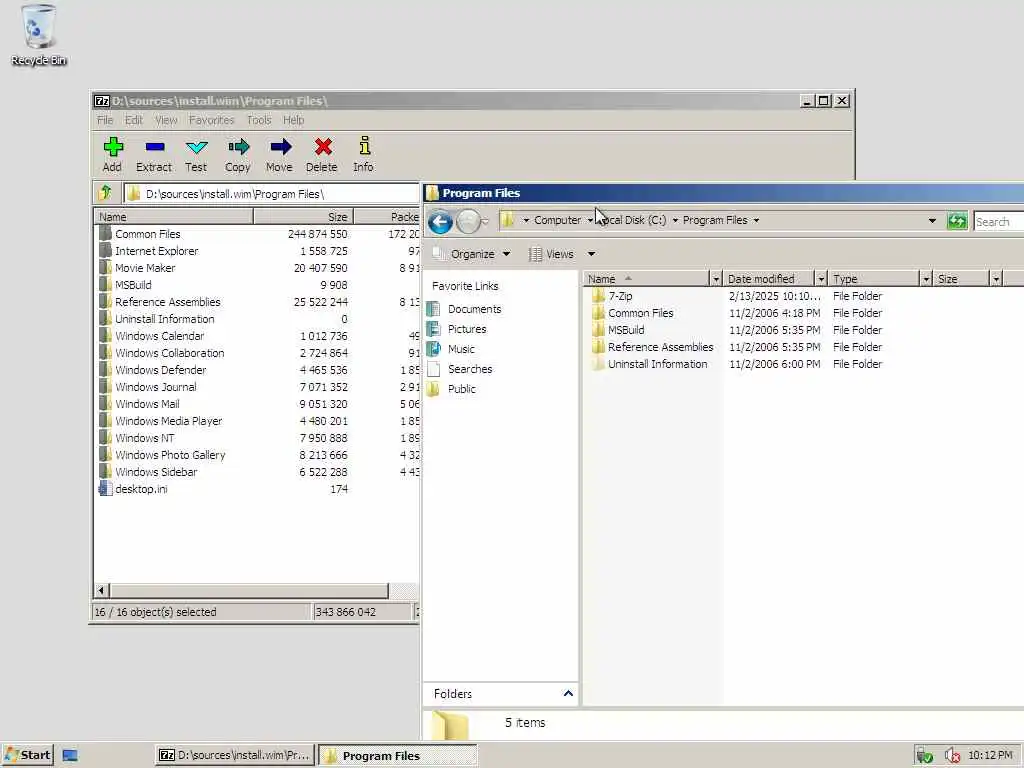The image size is (1024, 768).
Task: Select Windows Media Player in 7-Zip list
Action: pos(168,421)
